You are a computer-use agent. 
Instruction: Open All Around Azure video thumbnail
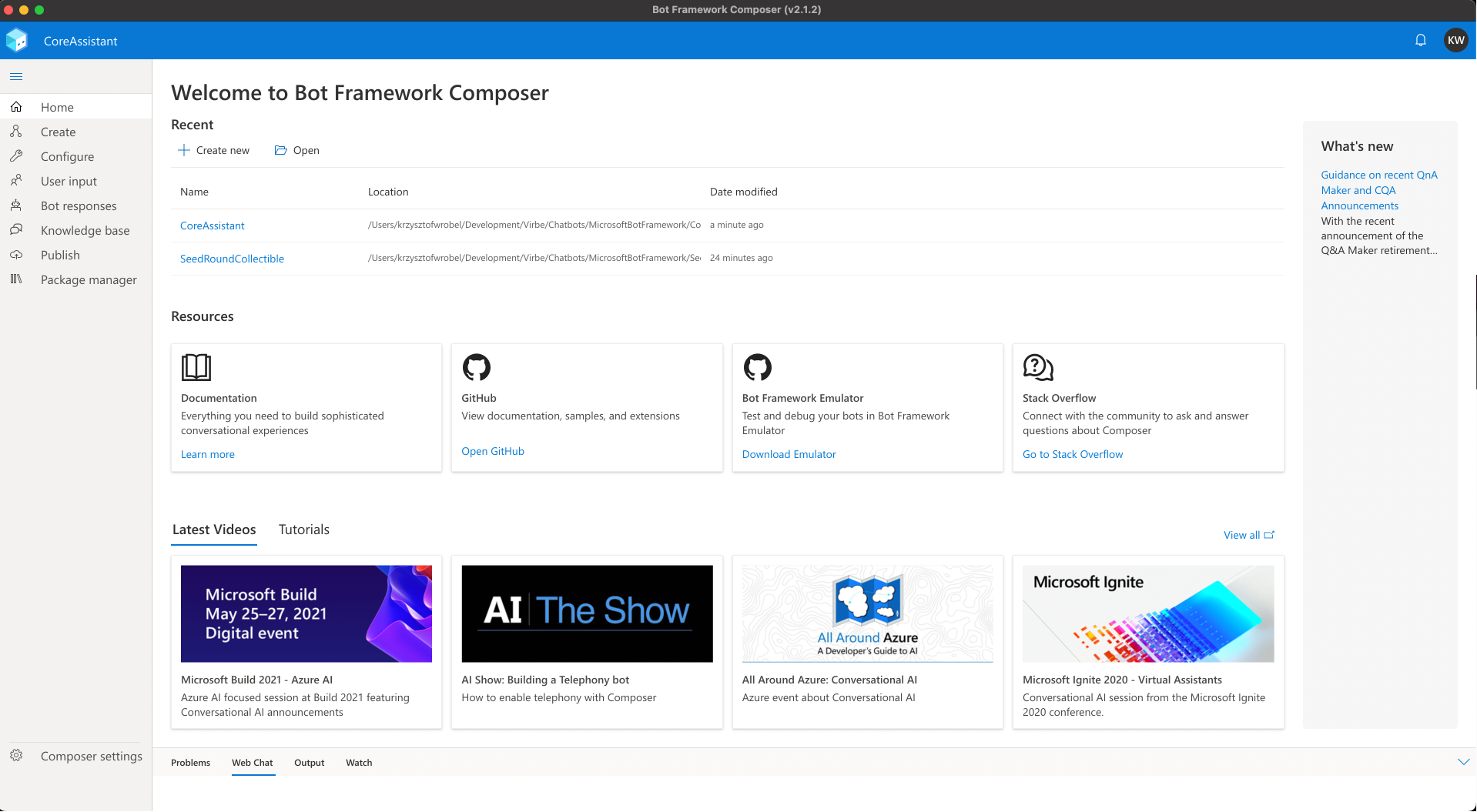click(868, 613)
